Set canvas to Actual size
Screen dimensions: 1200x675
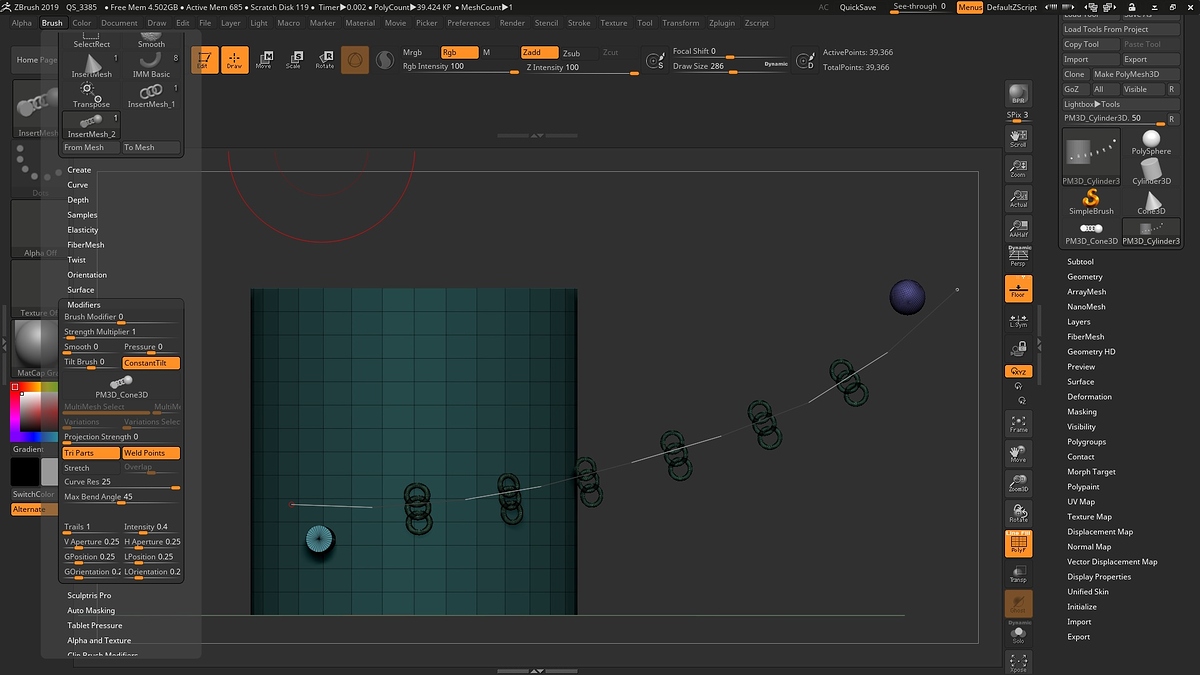click(1018, 198)
